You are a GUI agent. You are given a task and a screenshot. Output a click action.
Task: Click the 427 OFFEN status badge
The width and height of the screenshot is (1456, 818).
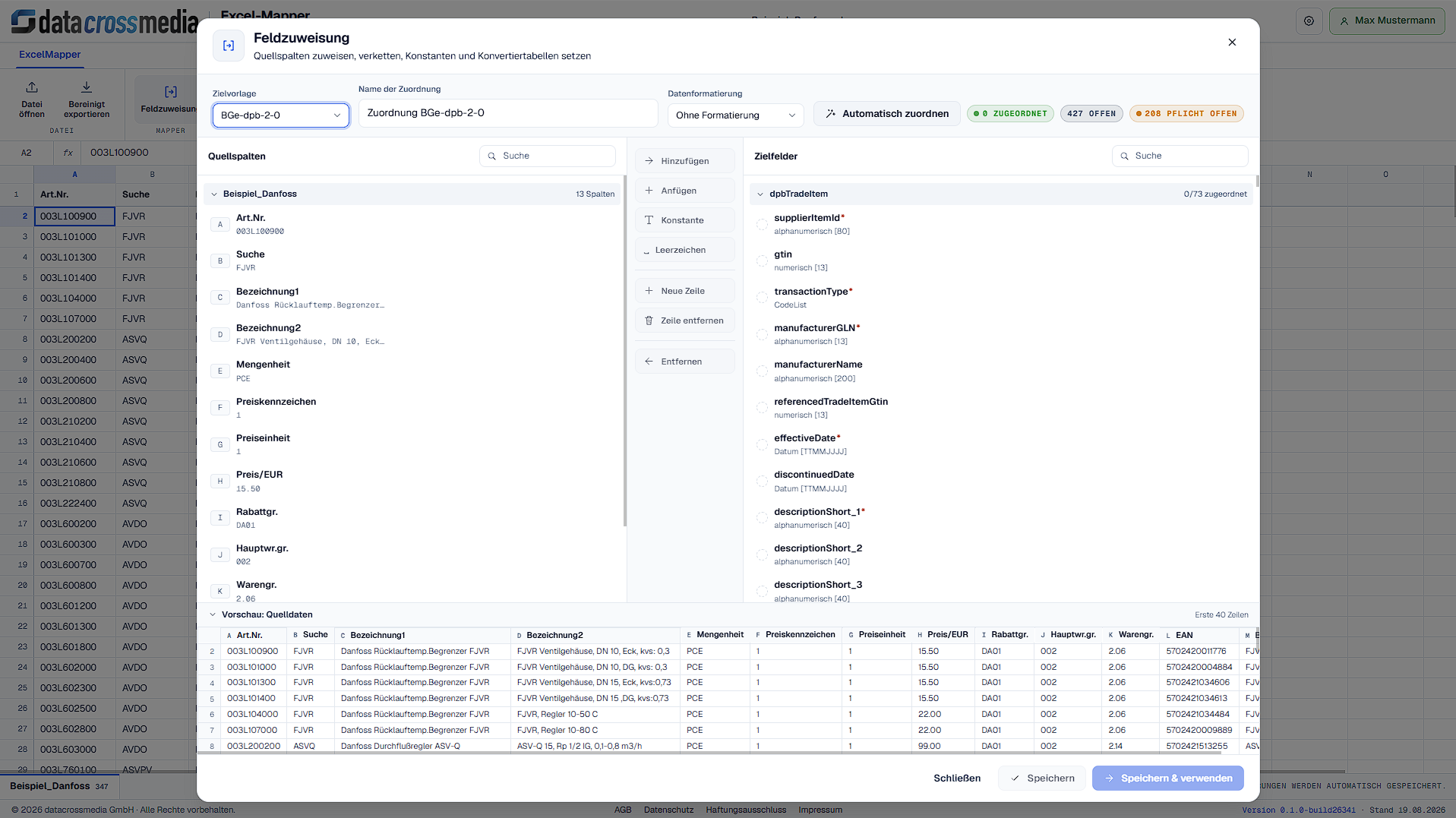pos(1091,114)
